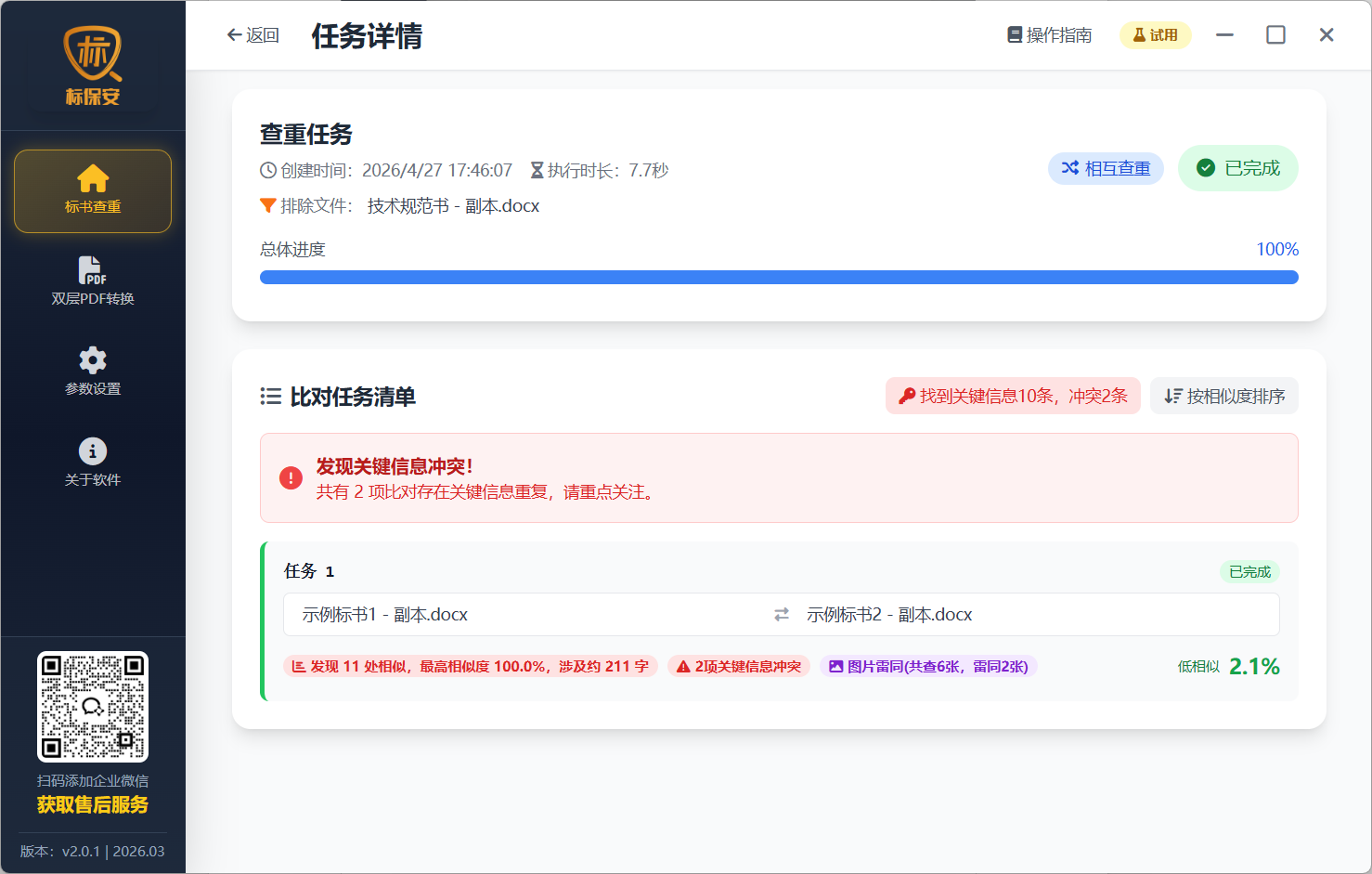The image size is (1372, 874).
Task: Close the application window
Action: click(x=1327, y=35)
